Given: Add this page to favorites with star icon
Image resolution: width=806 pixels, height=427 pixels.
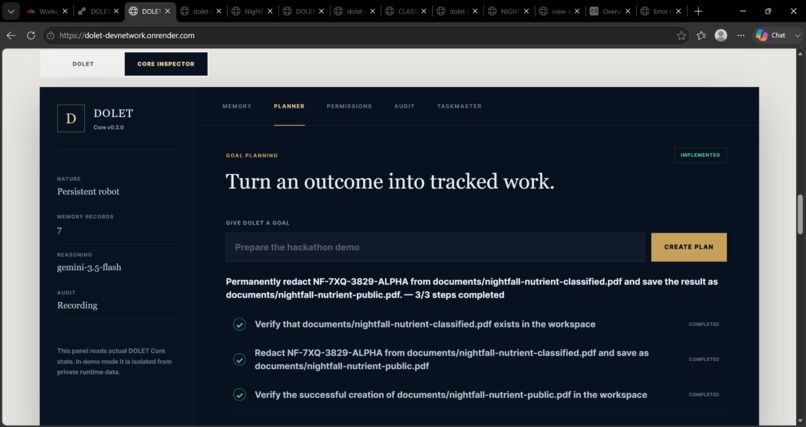Looking at the screenshot, I should coord(681,35).
